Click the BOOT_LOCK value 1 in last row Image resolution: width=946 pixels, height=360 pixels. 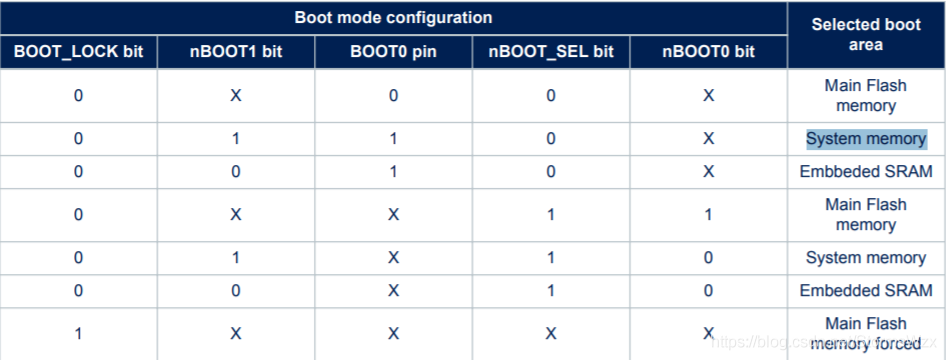coord(78,333)
